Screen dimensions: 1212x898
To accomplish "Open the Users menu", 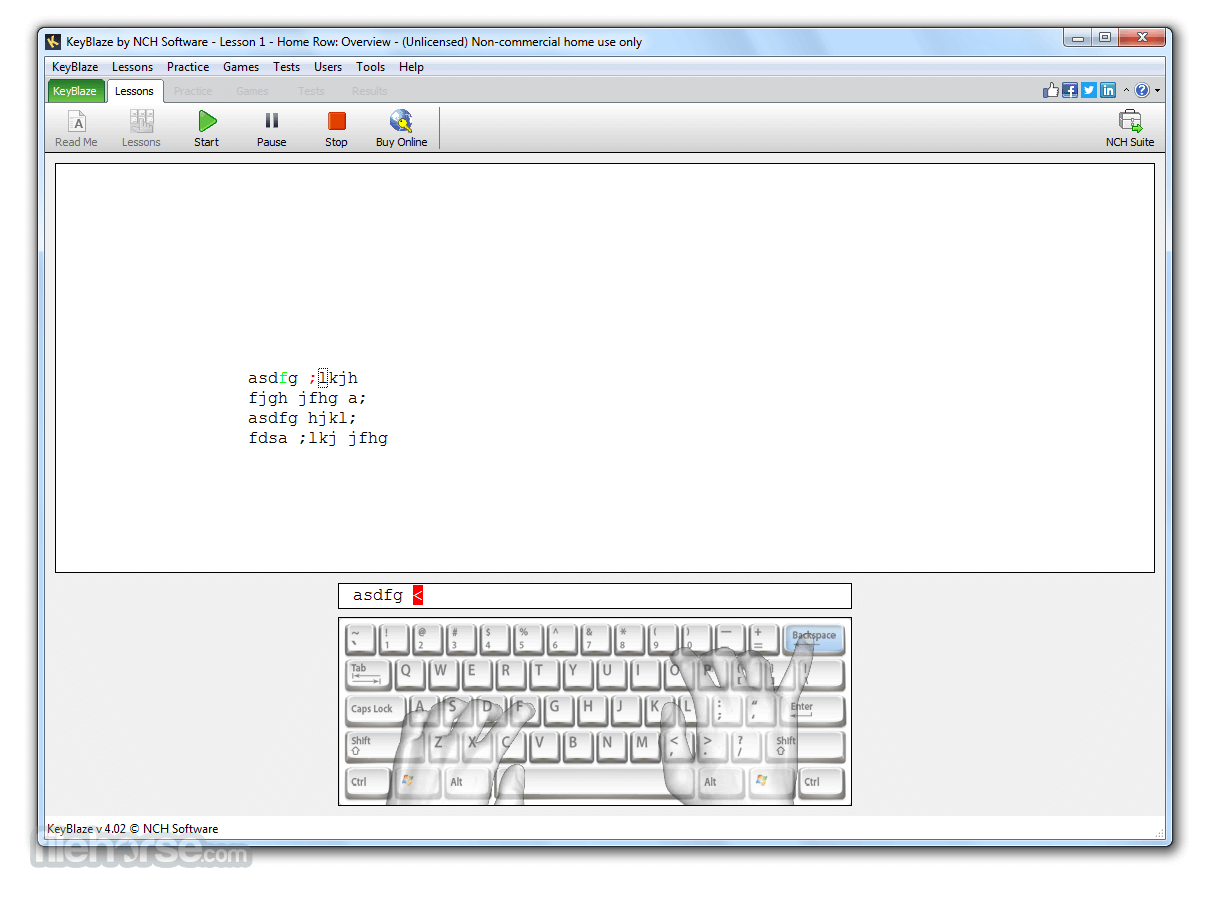I will 328,67.
